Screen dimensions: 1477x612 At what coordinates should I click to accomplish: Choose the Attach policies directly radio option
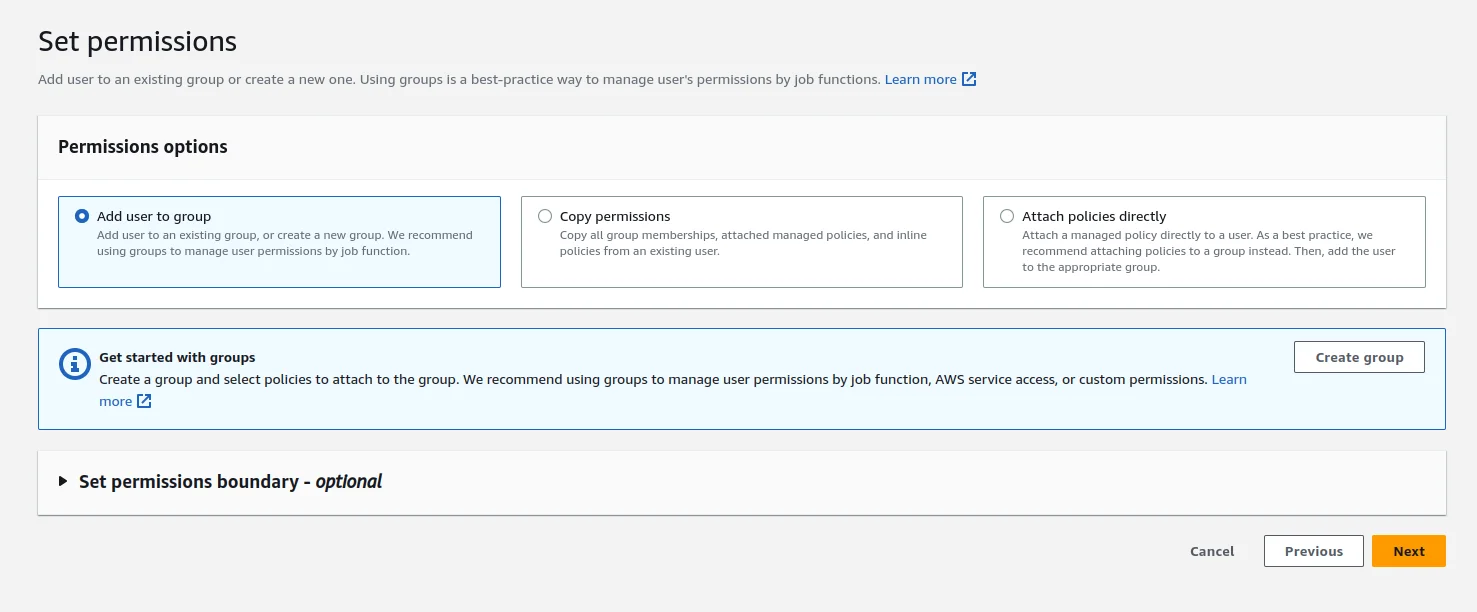click(1007, 216)
